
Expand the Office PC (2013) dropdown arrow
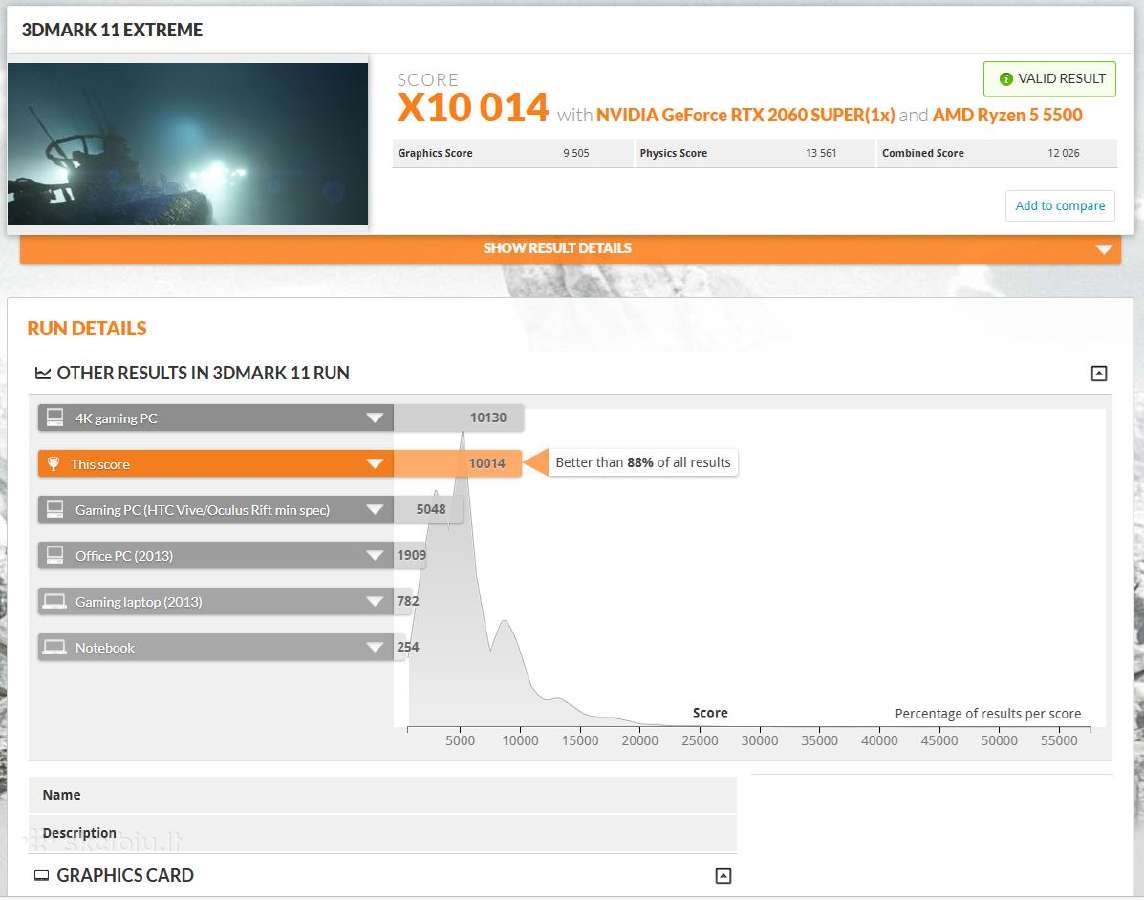click(374, 556)
